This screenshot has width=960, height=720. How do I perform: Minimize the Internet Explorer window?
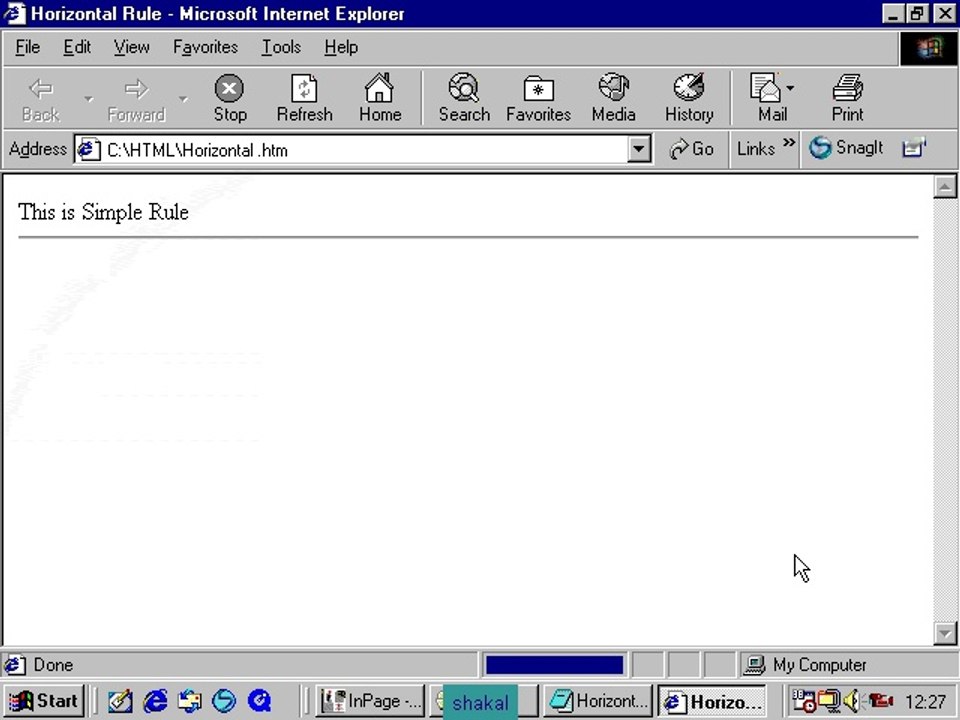[x=893, y=13]
